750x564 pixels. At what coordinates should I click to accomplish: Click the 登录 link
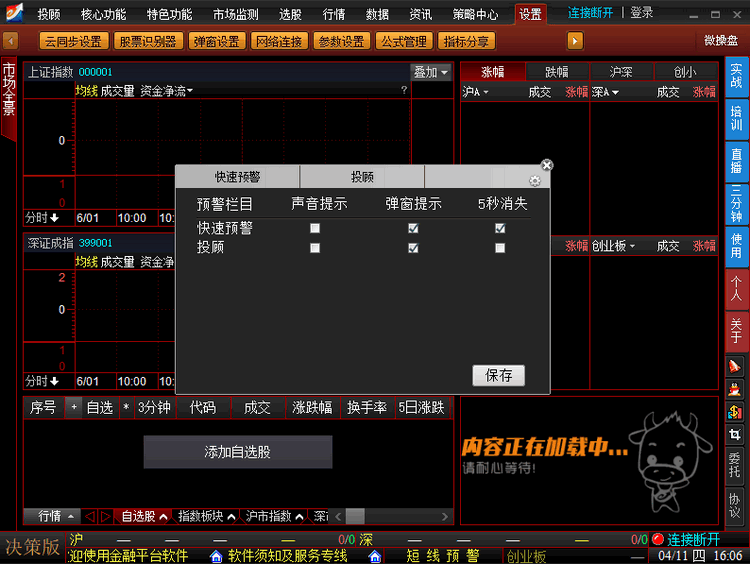click(641, 13)
